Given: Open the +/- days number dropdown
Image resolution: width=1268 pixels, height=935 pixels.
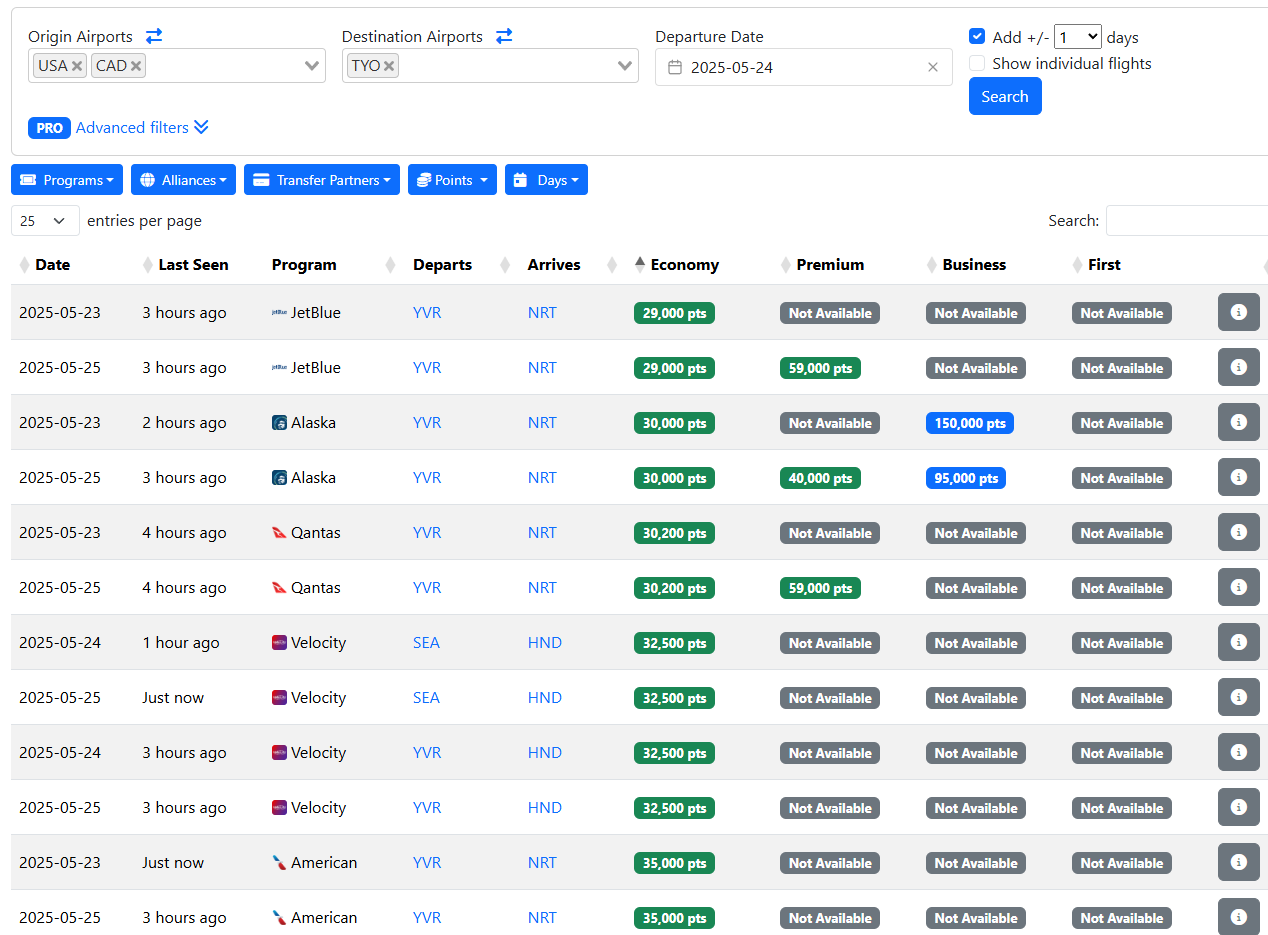Looking at the screenshot, I should [x=1078, y=37].
